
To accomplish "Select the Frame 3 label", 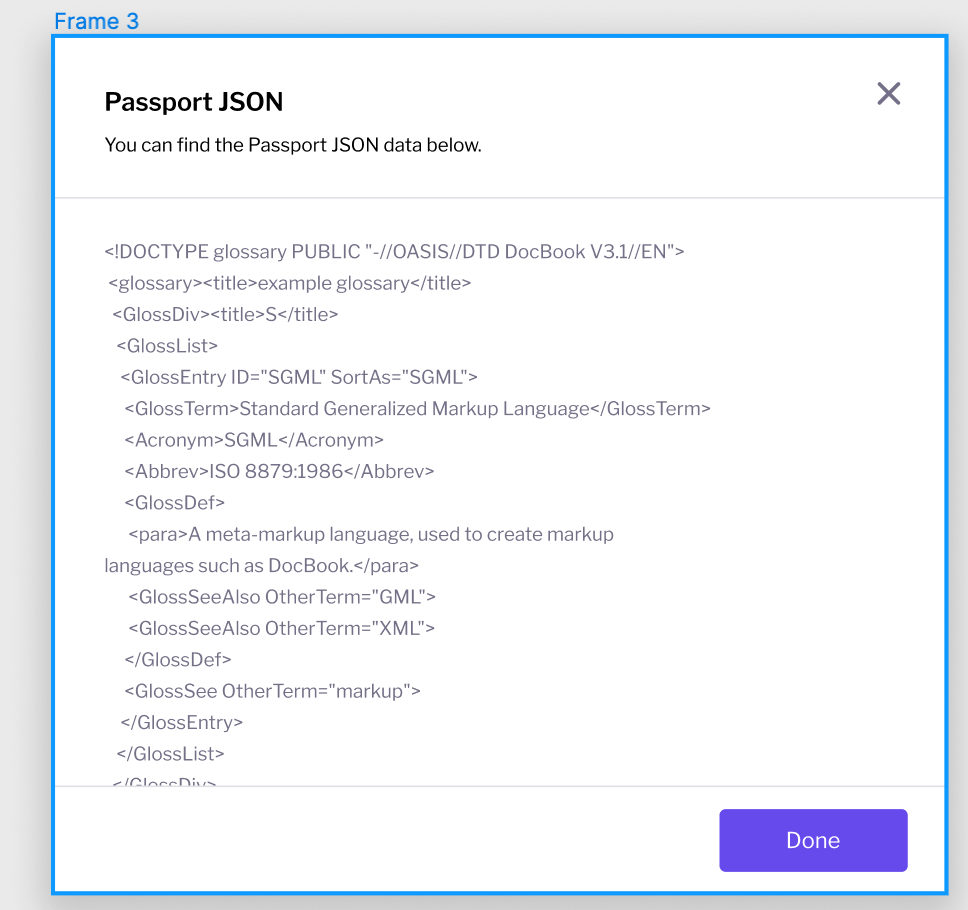I will click(x=96, y=21).
